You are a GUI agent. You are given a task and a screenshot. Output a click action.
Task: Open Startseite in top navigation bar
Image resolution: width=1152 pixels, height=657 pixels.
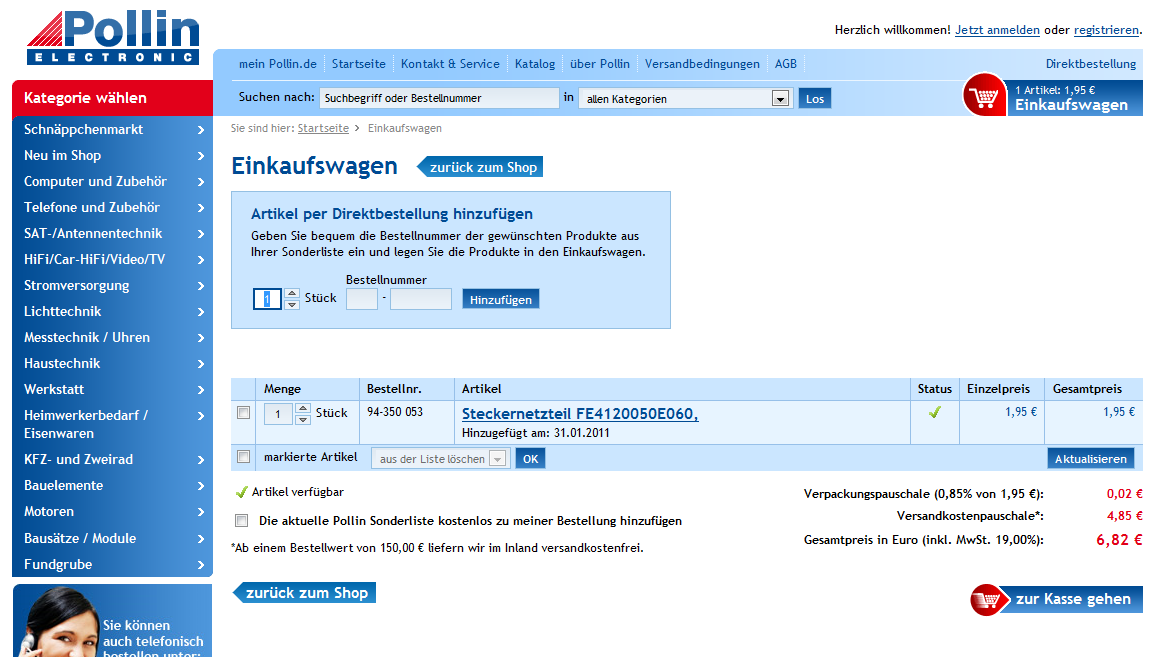tap(359, 64)
